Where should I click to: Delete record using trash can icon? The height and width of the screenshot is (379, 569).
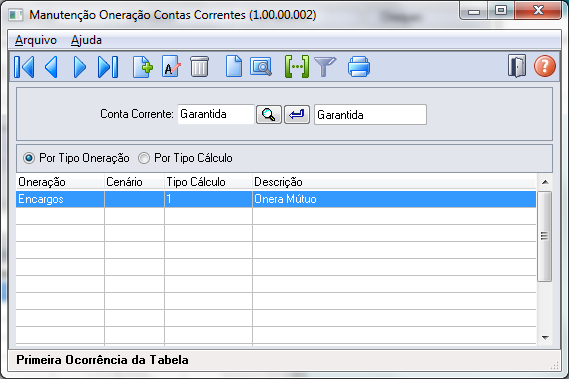pyautogui.click(x=199, y=67)
